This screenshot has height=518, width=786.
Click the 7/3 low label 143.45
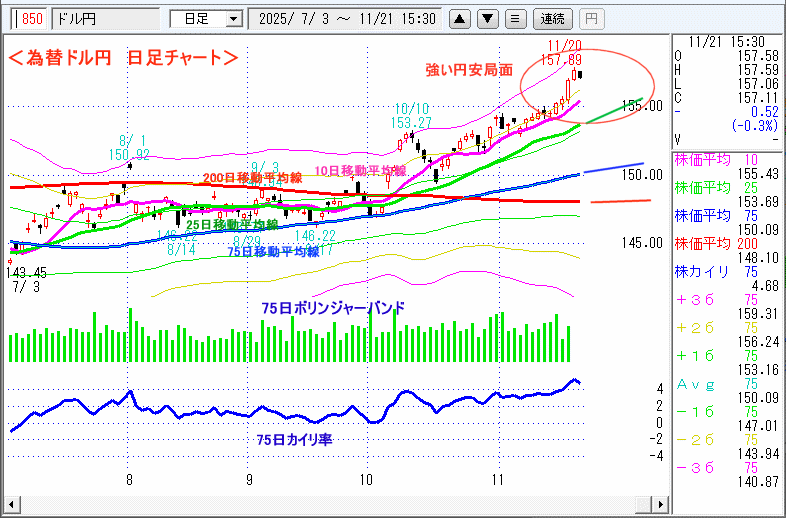25,272
